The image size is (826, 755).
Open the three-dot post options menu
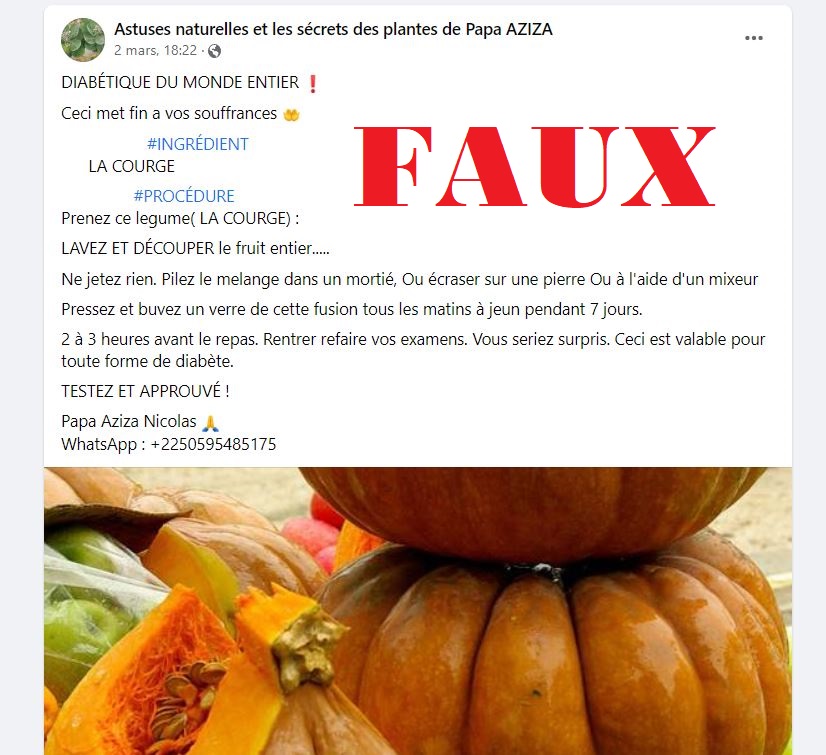point(754,38)
